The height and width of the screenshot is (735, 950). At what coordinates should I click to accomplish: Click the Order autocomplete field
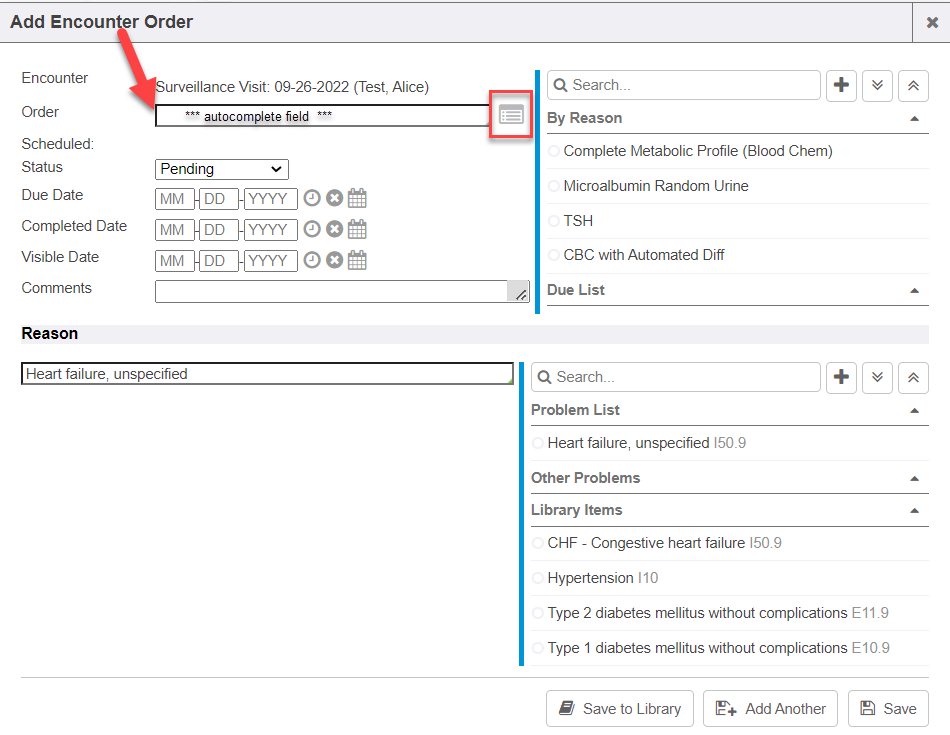click(x=320, y=116)
